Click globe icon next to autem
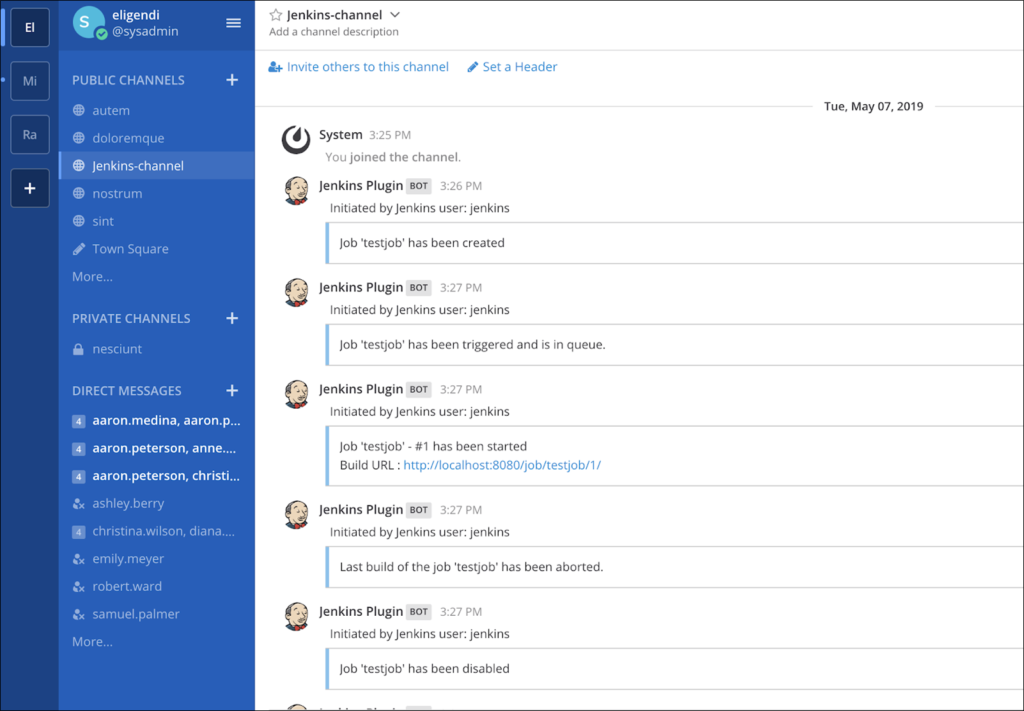This screenshot has width=1024, height=711. pyautogui.click(x=78, y=110)
